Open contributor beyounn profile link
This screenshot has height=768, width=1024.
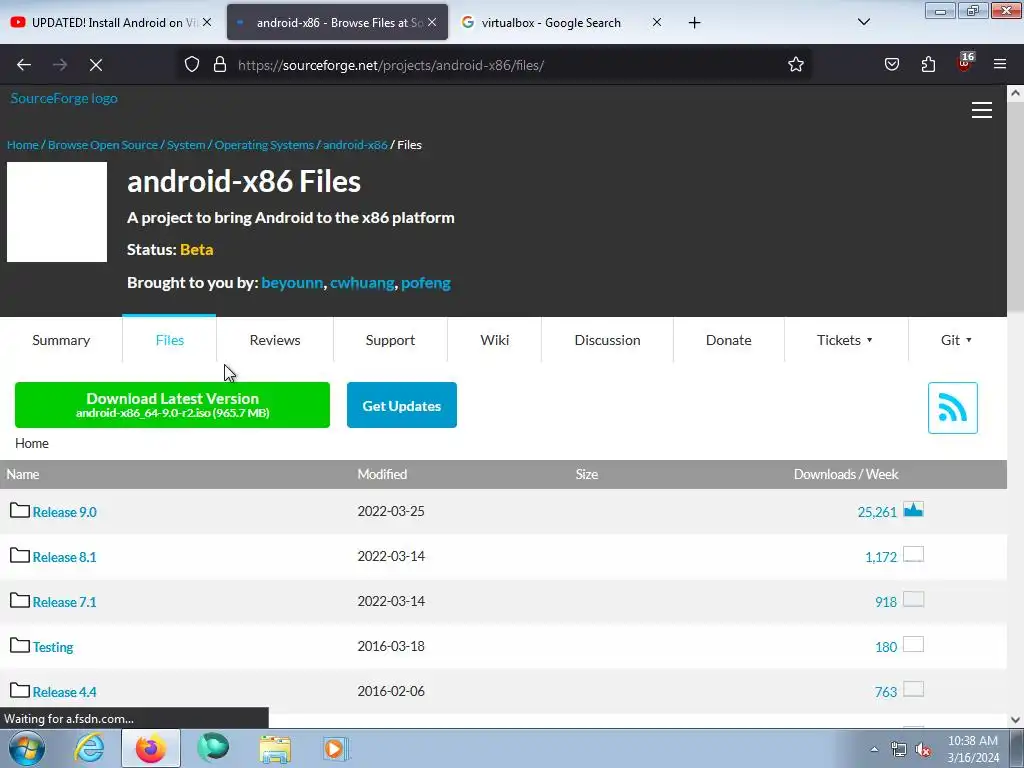tap(292, 283)
